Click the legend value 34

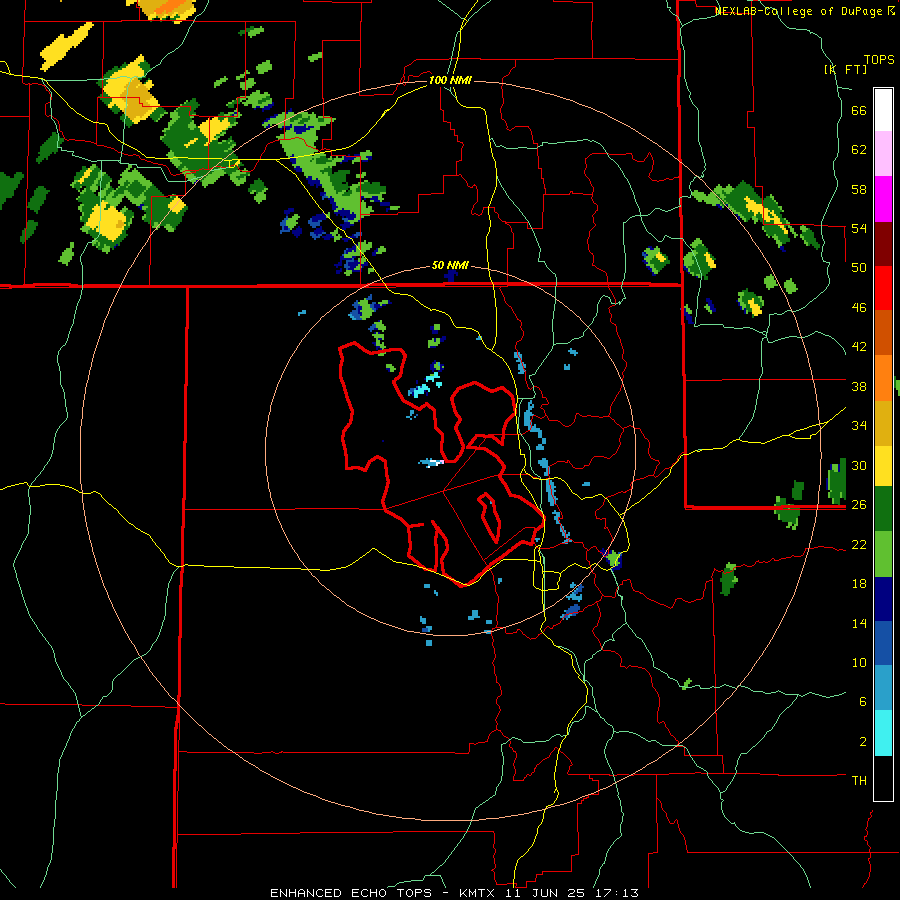coord(859,426)
